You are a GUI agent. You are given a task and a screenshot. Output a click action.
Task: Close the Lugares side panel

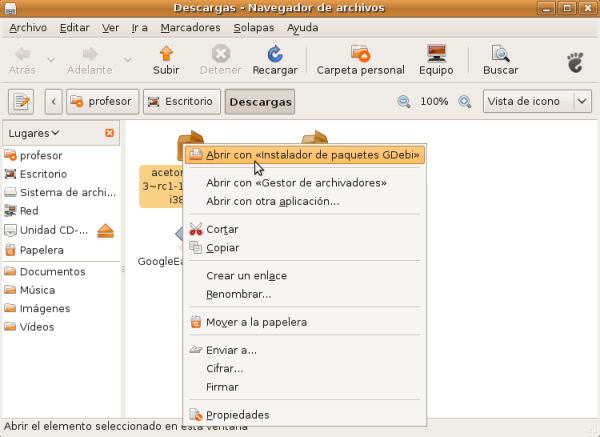[x=109, y=133]
